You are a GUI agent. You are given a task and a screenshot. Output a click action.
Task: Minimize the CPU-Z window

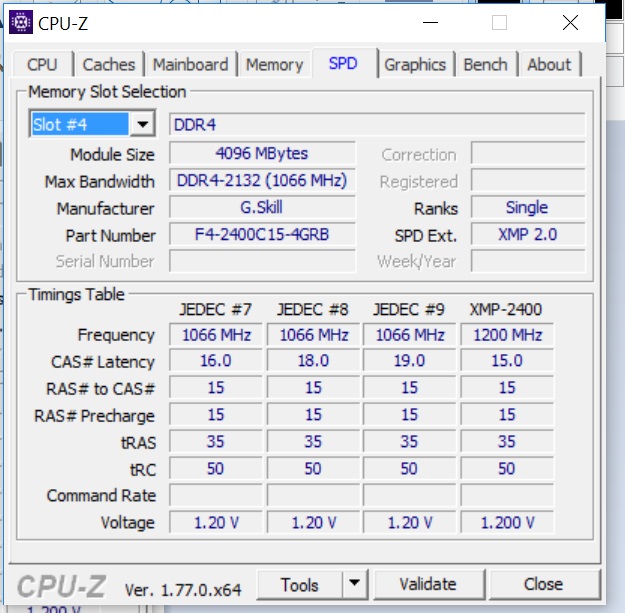(430, 22)
